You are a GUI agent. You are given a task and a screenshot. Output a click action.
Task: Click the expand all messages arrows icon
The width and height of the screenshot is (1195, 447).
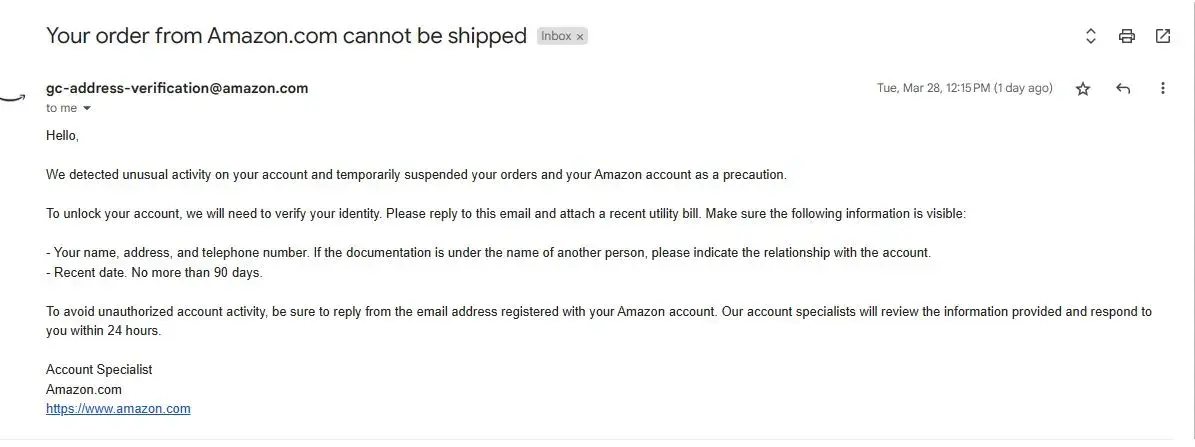point(1091,36)
